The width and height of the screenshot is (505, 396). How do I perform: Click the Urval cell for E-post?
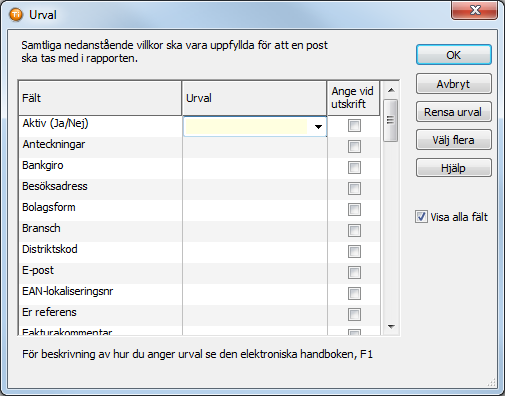point(255,273)
